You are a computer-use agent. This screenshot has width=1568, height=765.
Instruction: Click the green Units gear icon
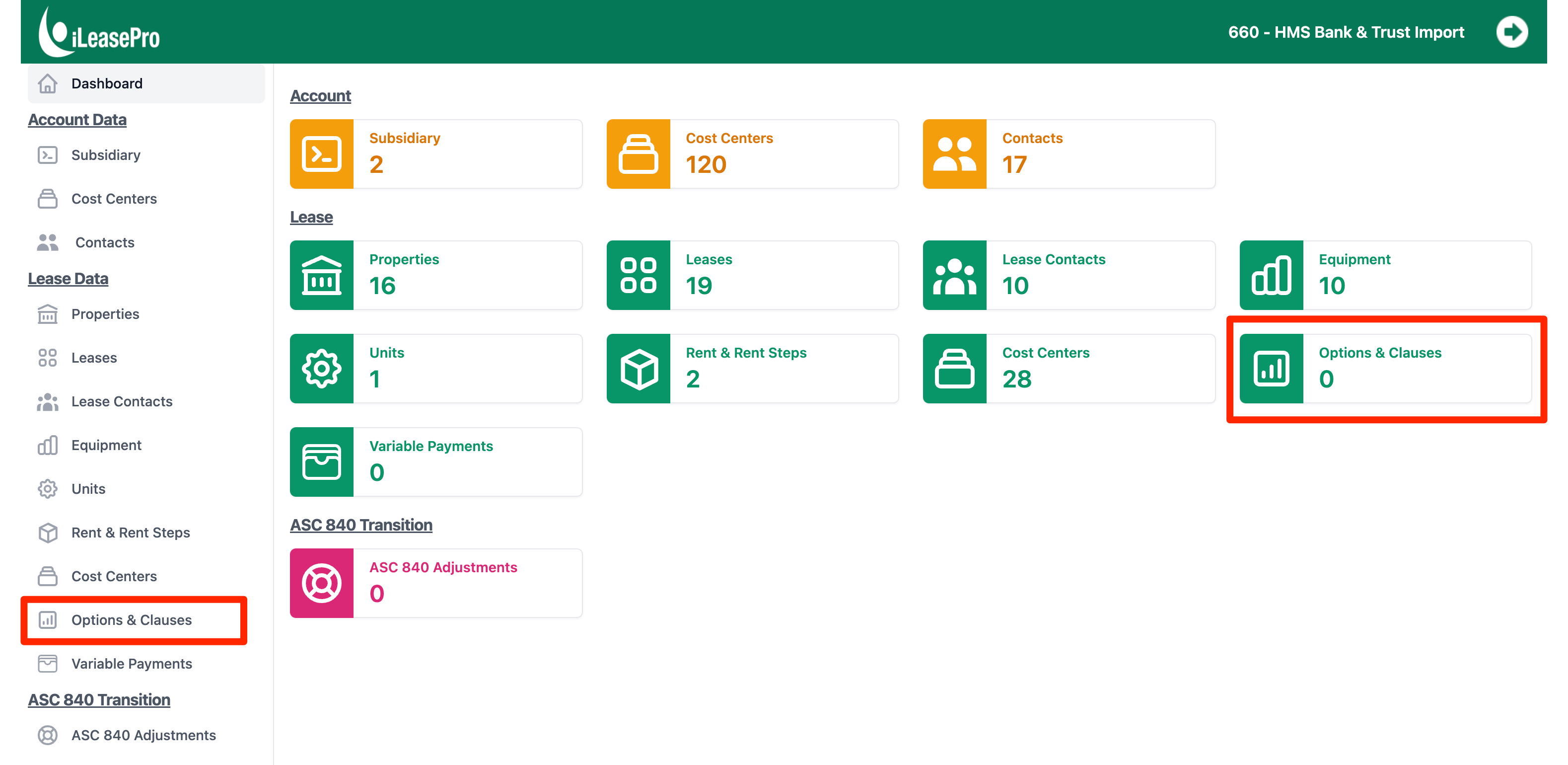tap(321, 369)
